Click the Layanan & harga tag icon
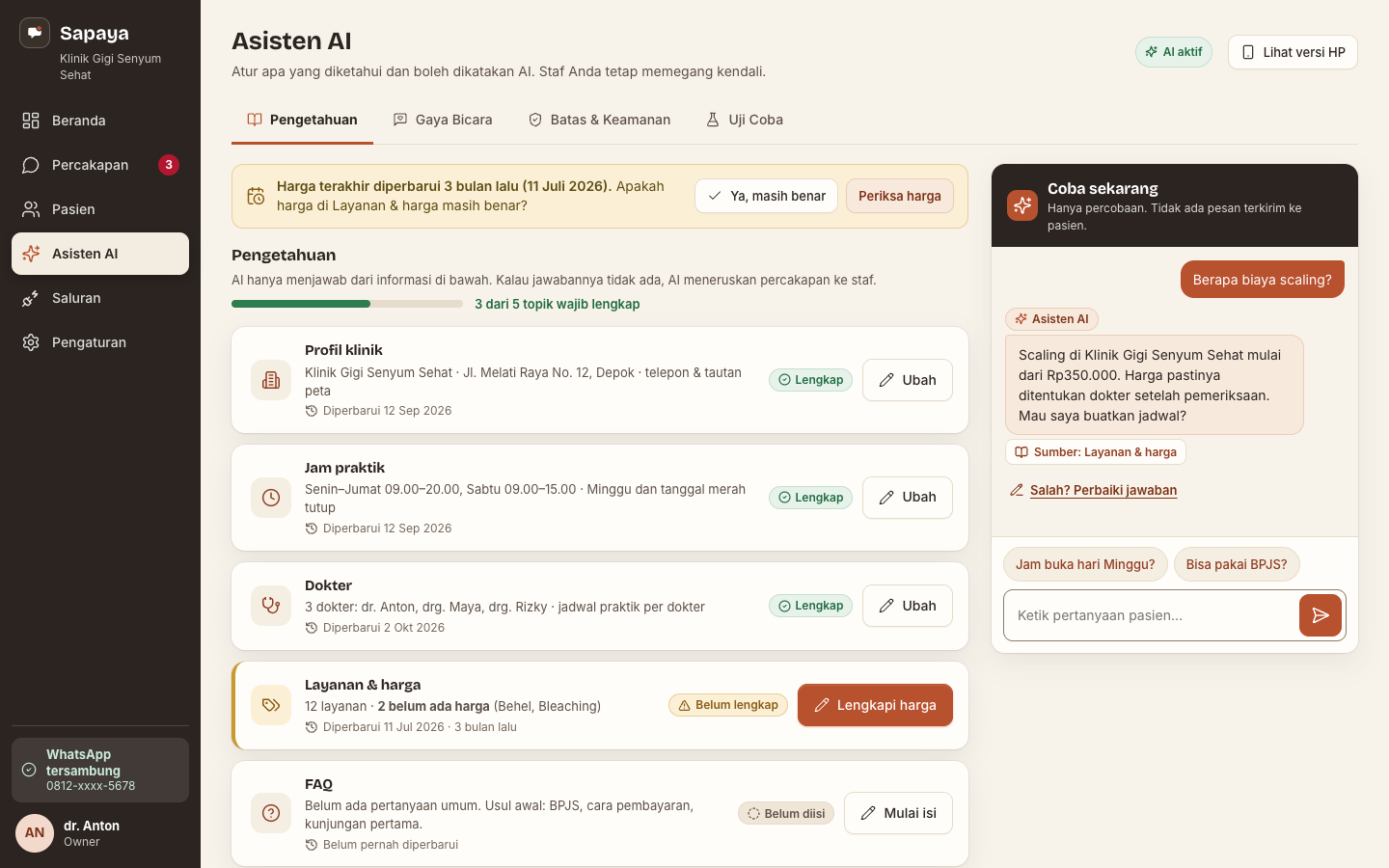 tap(271, 705)
